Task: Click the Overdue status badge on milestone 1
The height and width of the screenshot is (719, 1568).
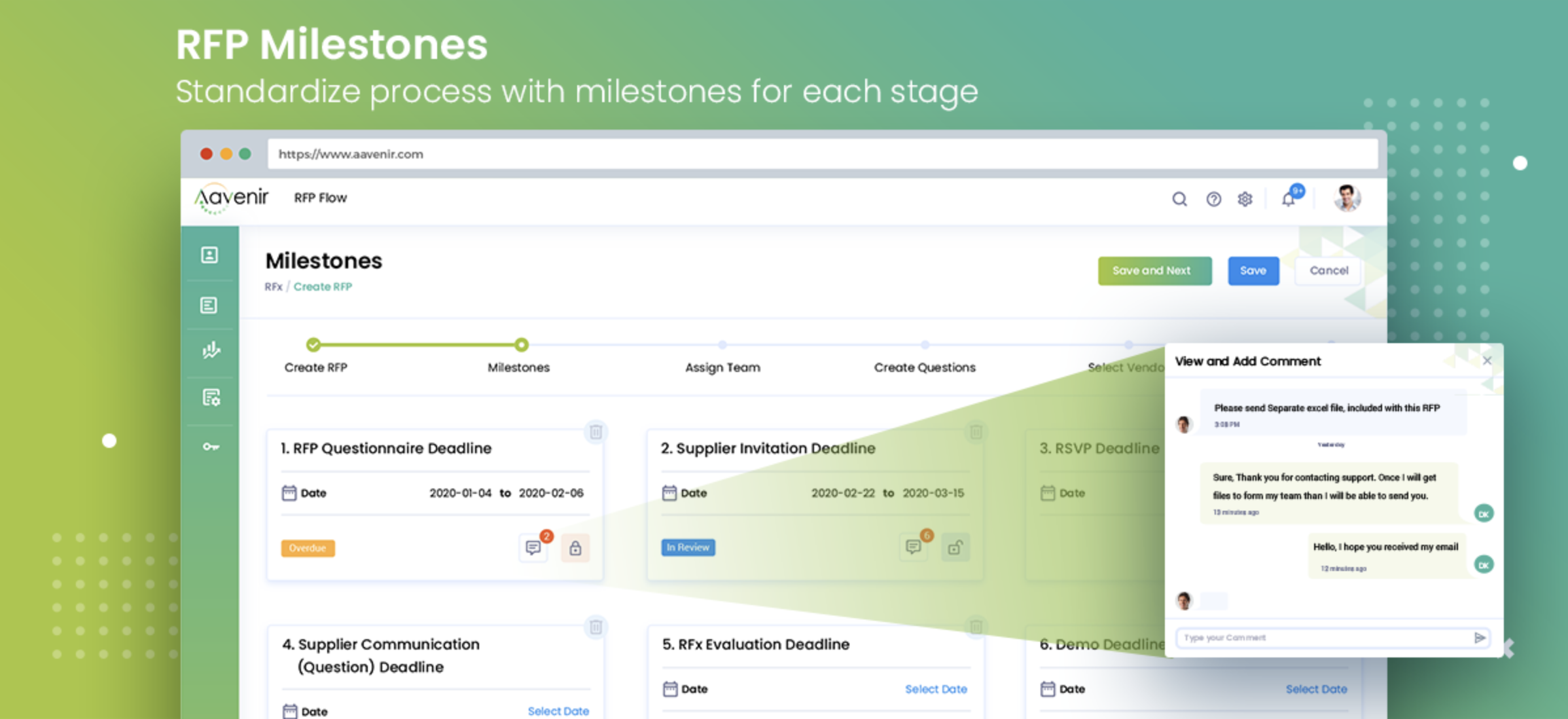Action: point(308,548)
